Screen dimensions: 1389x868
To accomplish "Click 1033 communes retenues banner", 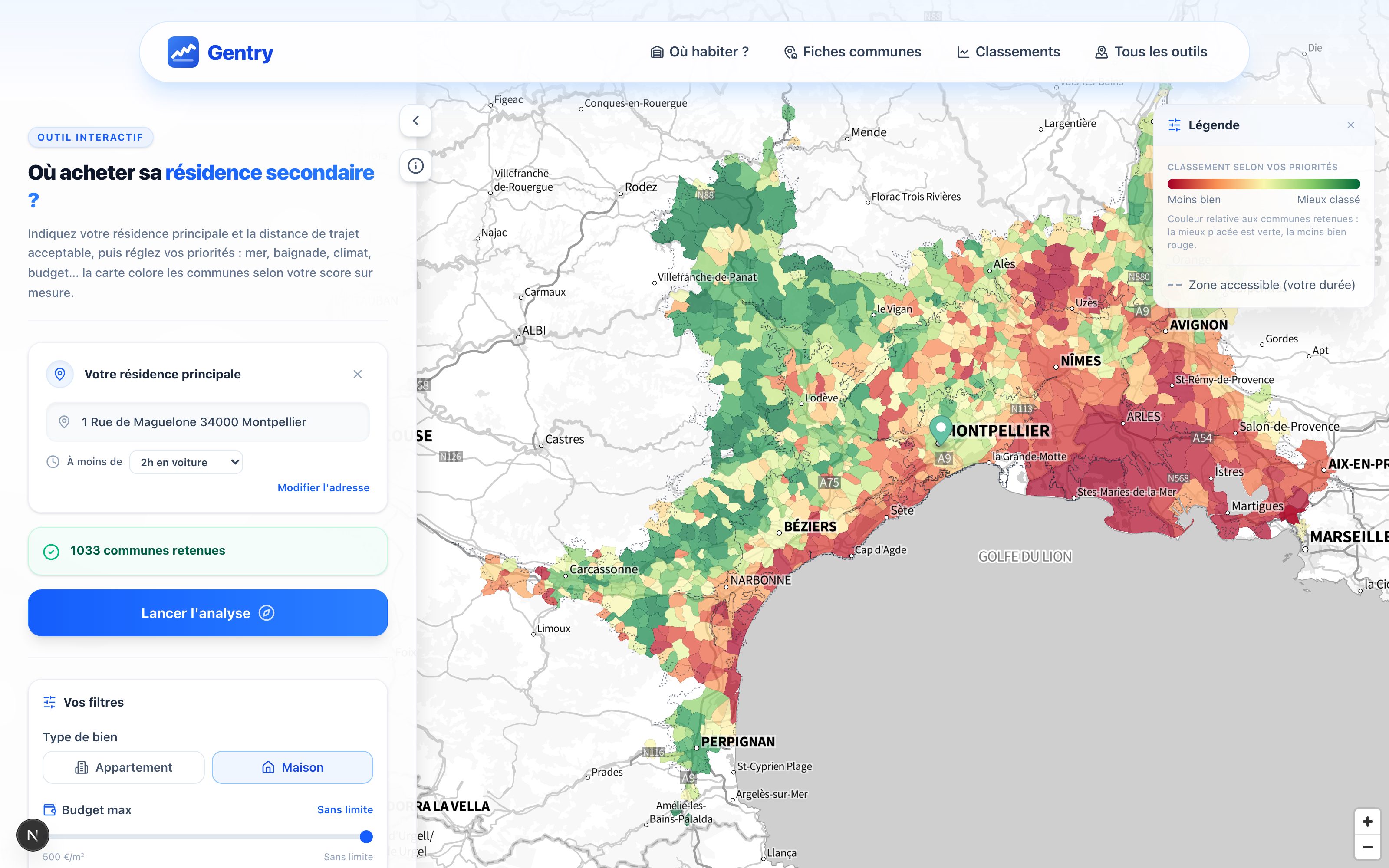I will [x=208, y=551].
